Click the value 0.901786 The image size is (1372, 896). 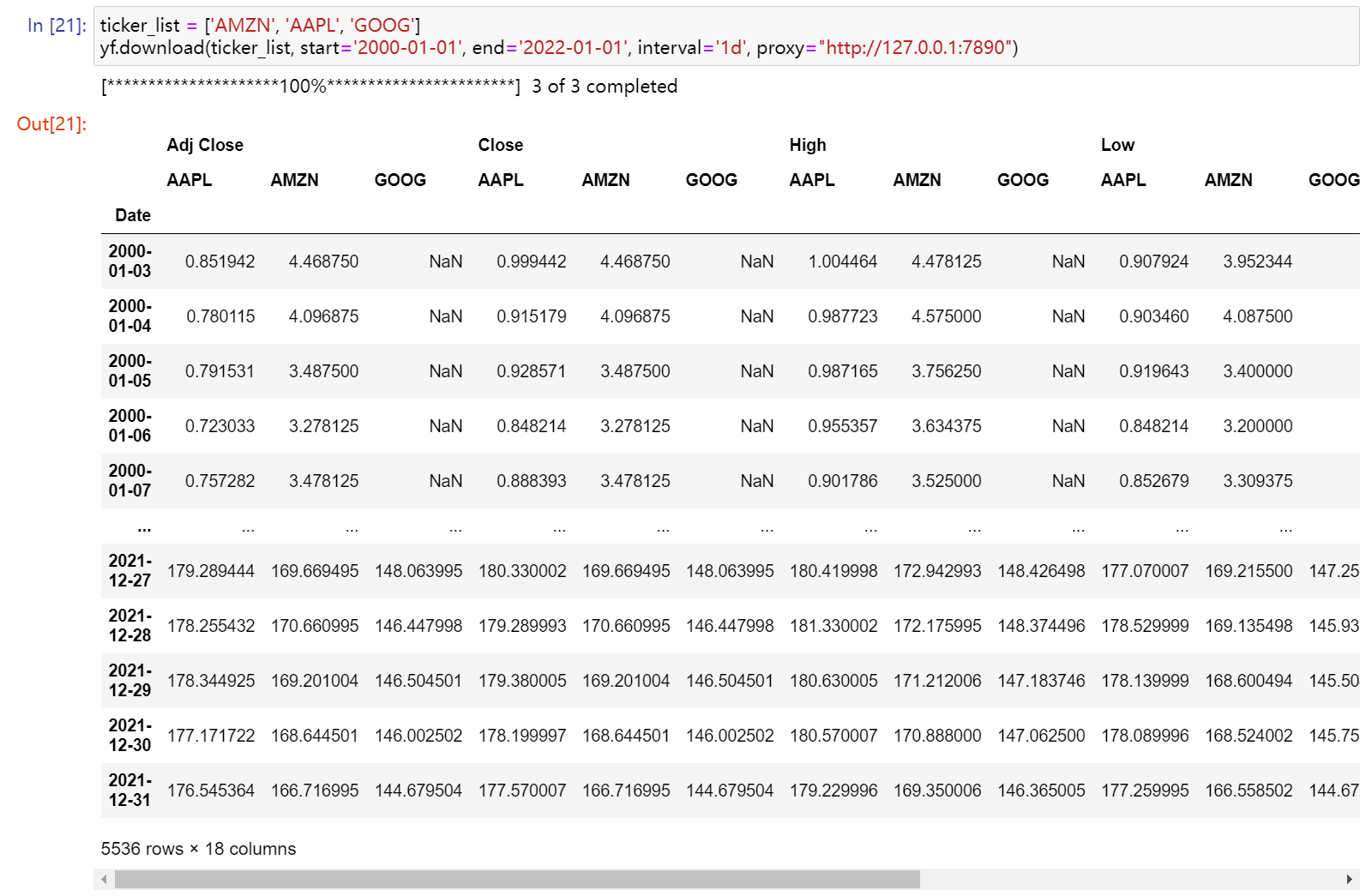pyautogui.click(x=842, y=481)
